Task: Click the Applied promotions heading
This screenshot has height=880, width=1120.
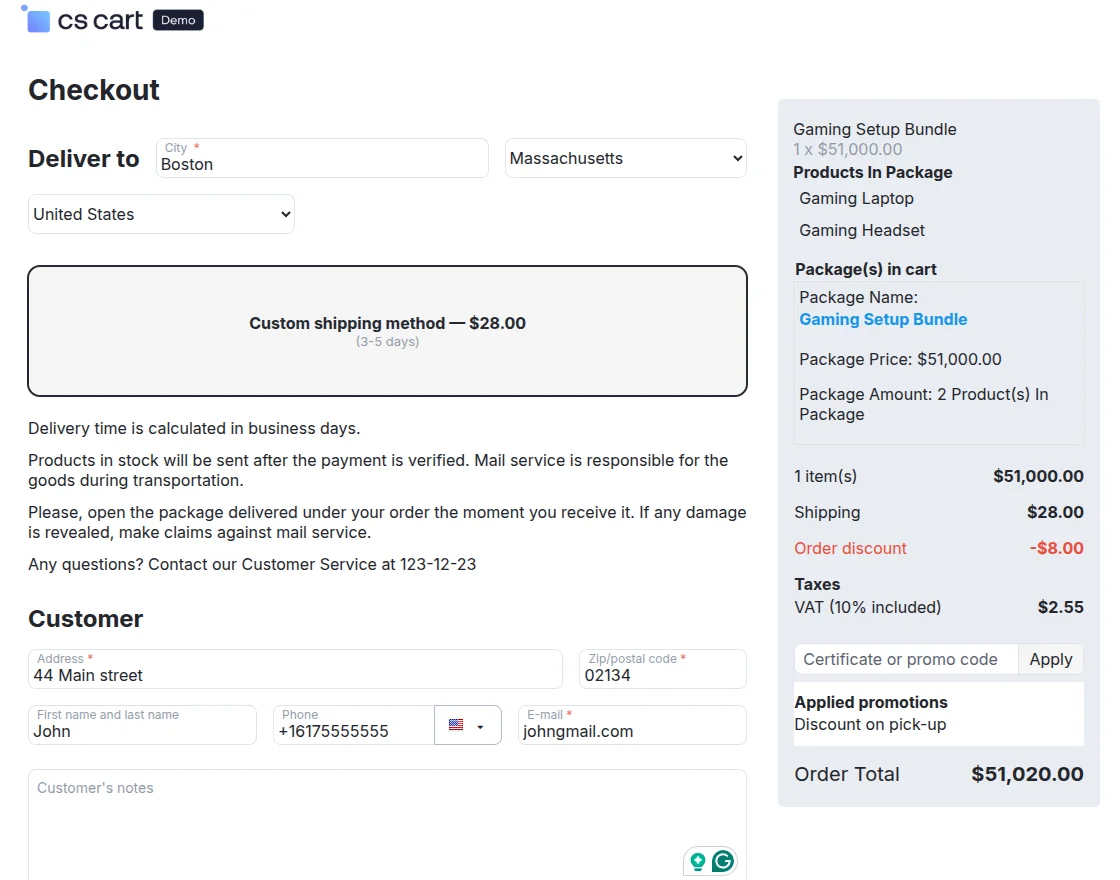Action: [871, 702]
